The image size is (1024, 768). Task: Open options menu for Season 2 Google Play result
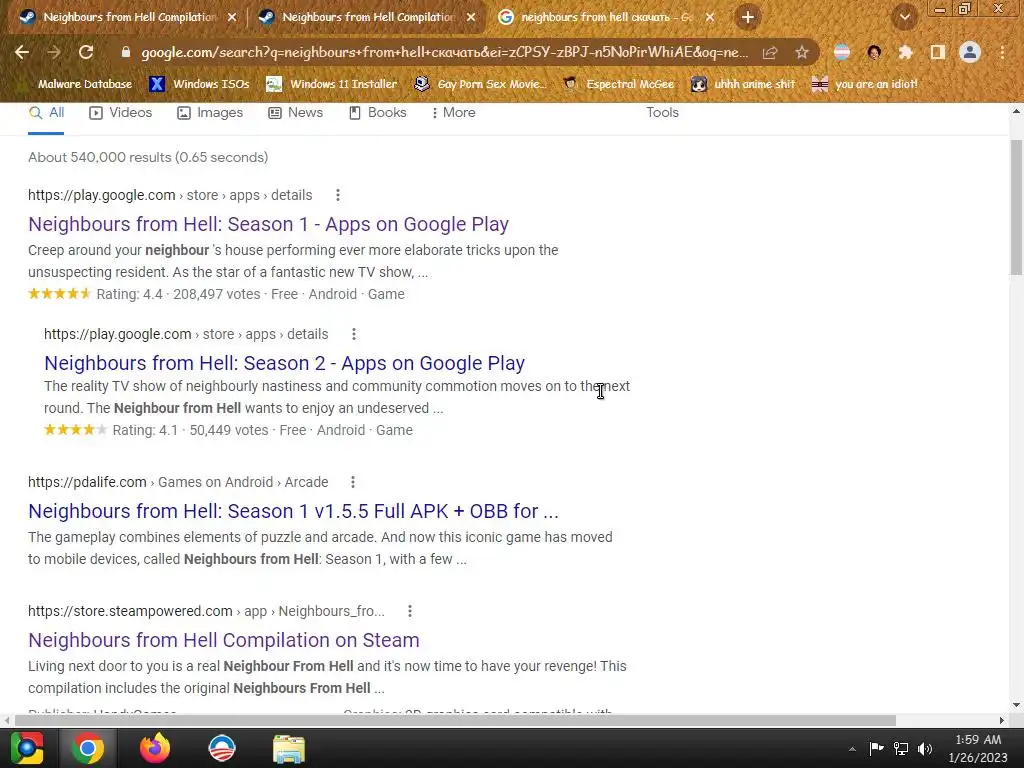pyautogui.click(x=354, y=334)
